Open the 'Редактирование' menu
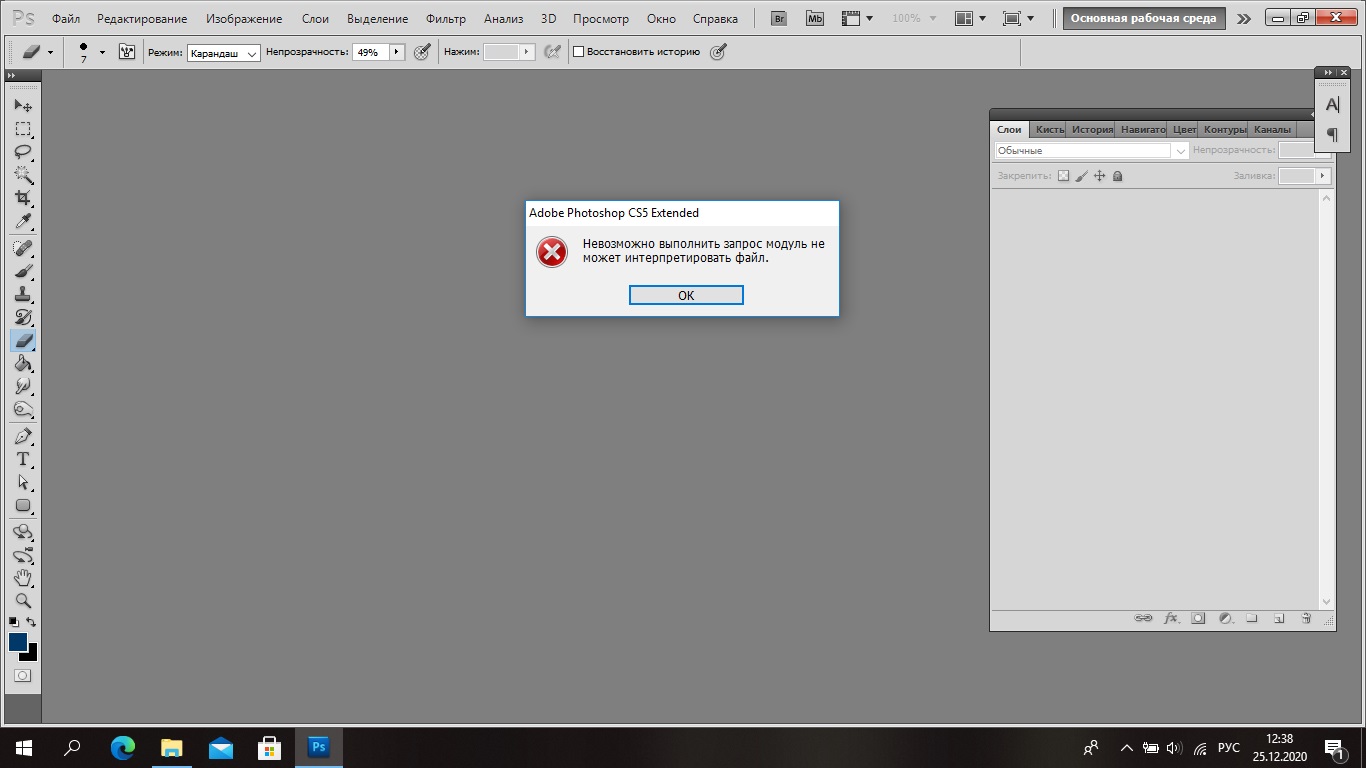This screenshot has height=768, width=1366. [142, 19]
